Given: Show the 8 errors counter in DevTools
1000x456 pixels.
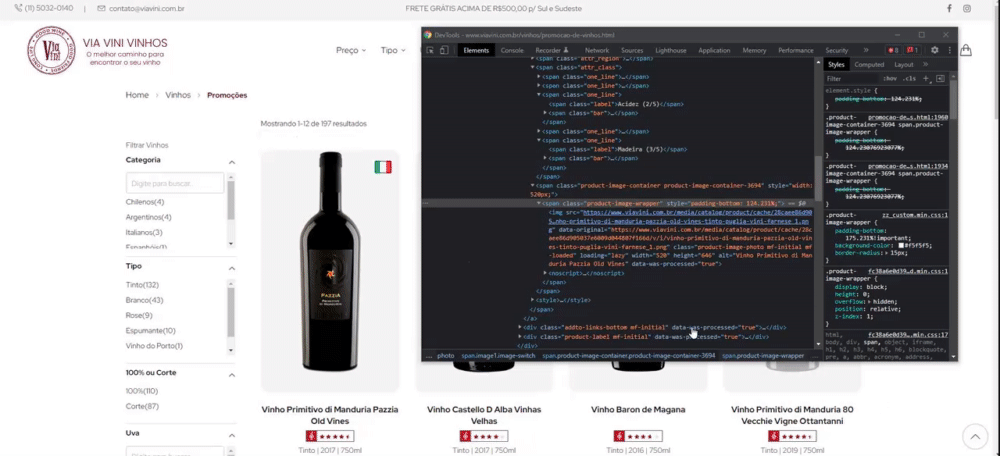Looking at the screenshot, I should (893, 50).
